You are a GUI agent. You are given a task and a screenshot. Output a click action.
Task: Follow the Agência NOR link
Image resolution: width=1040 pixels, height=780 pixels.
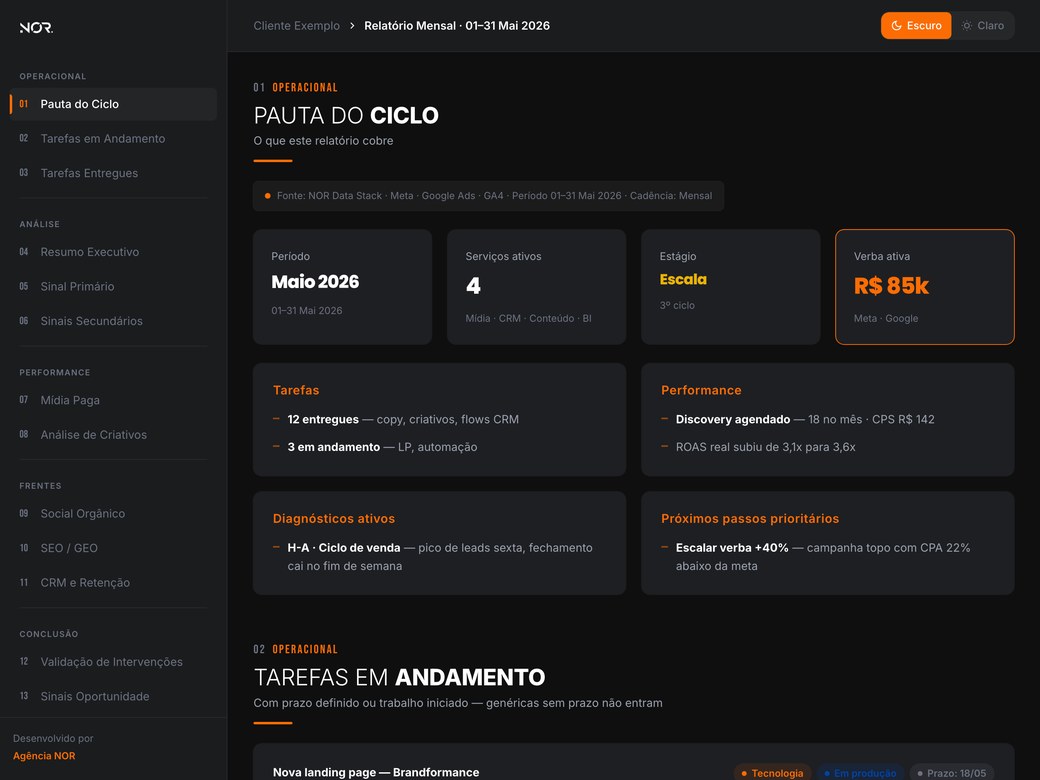click(x=44, y=756)
